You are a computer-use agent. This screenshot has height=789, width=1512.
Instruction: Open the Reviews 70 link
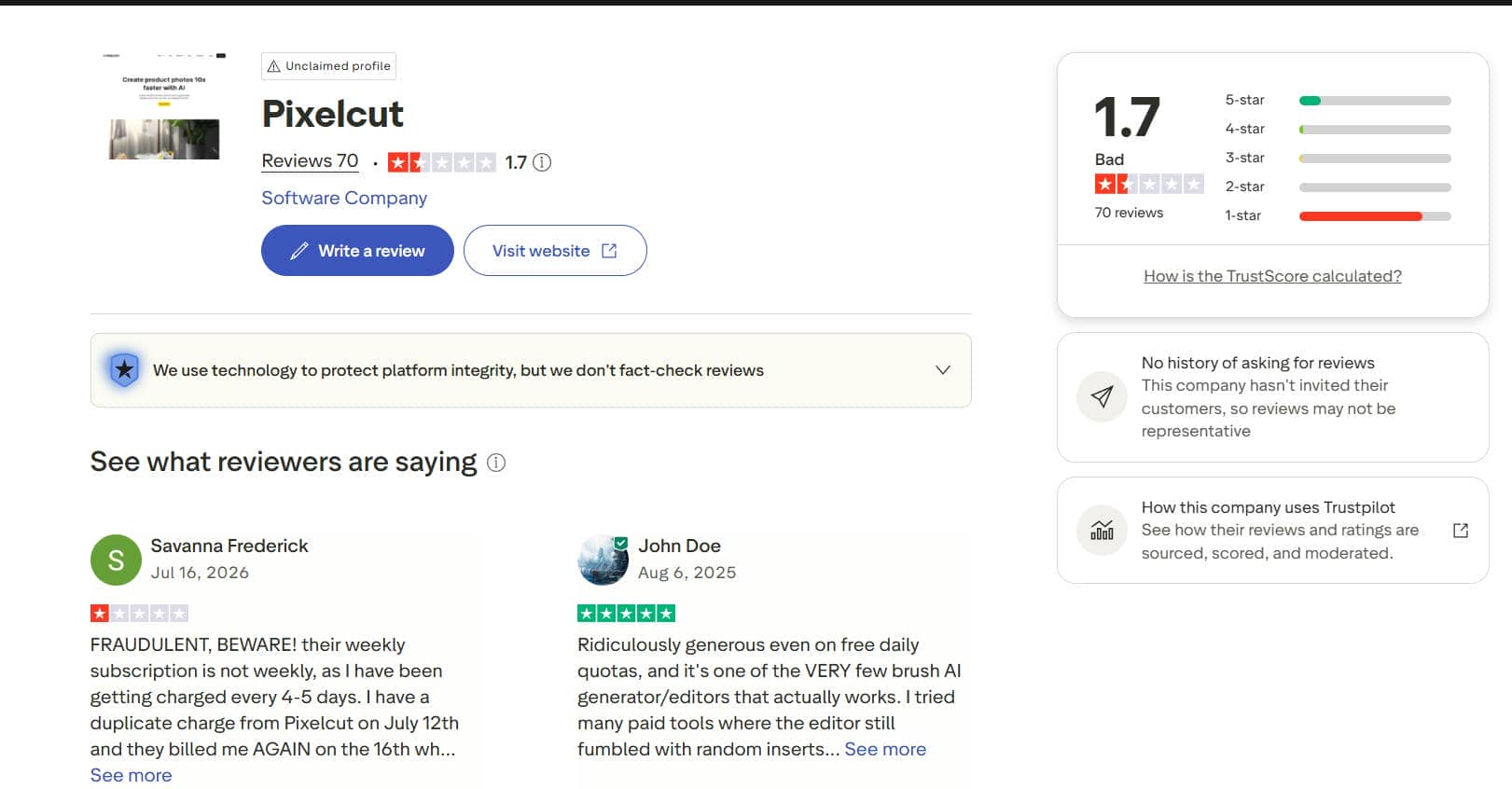tap(310, 161)
